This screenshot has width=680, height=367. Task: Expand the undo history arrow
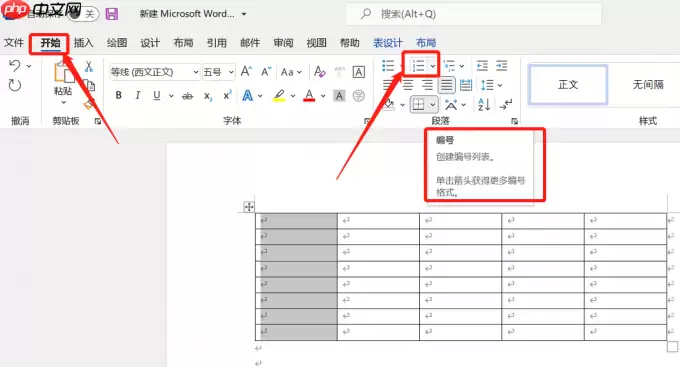click(29, 66)
